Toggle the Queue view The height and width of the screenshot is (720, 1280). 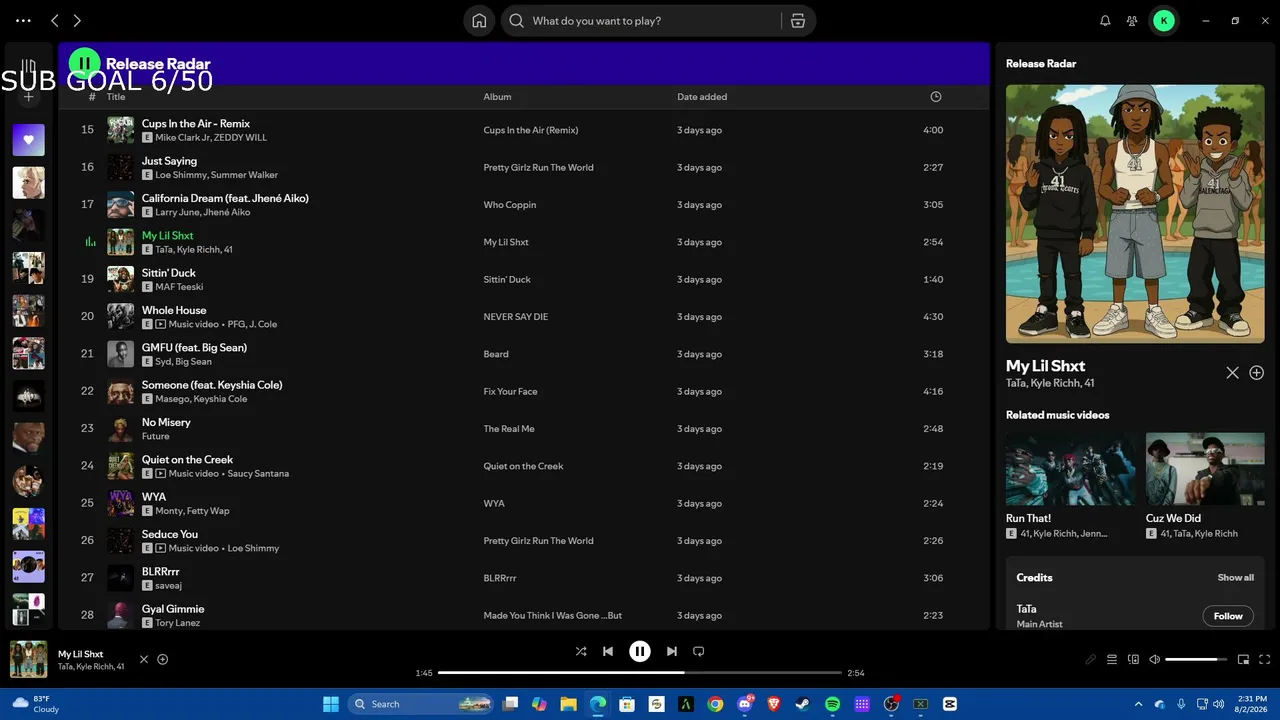(1112, 660)
